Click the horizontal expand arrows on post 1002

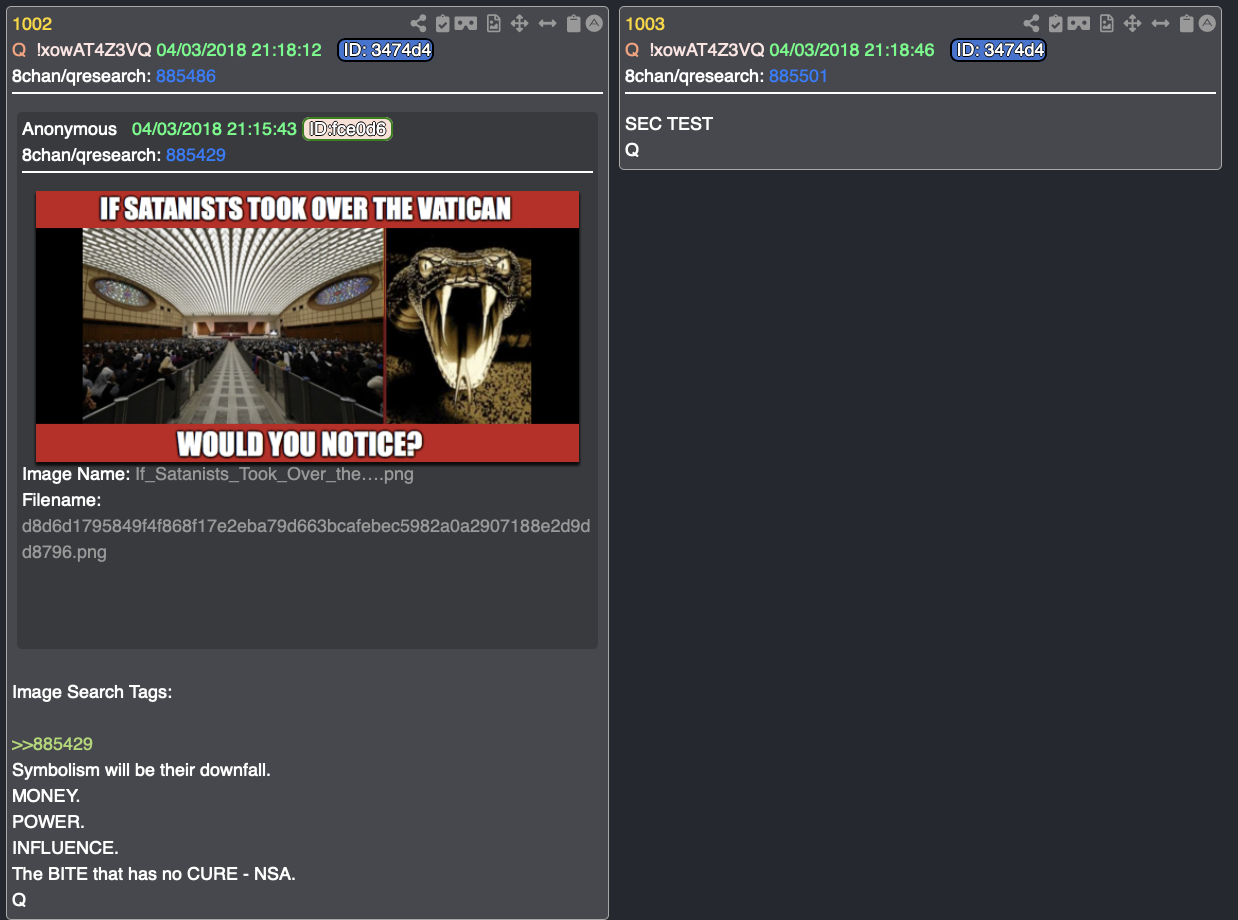coord(547,23)
